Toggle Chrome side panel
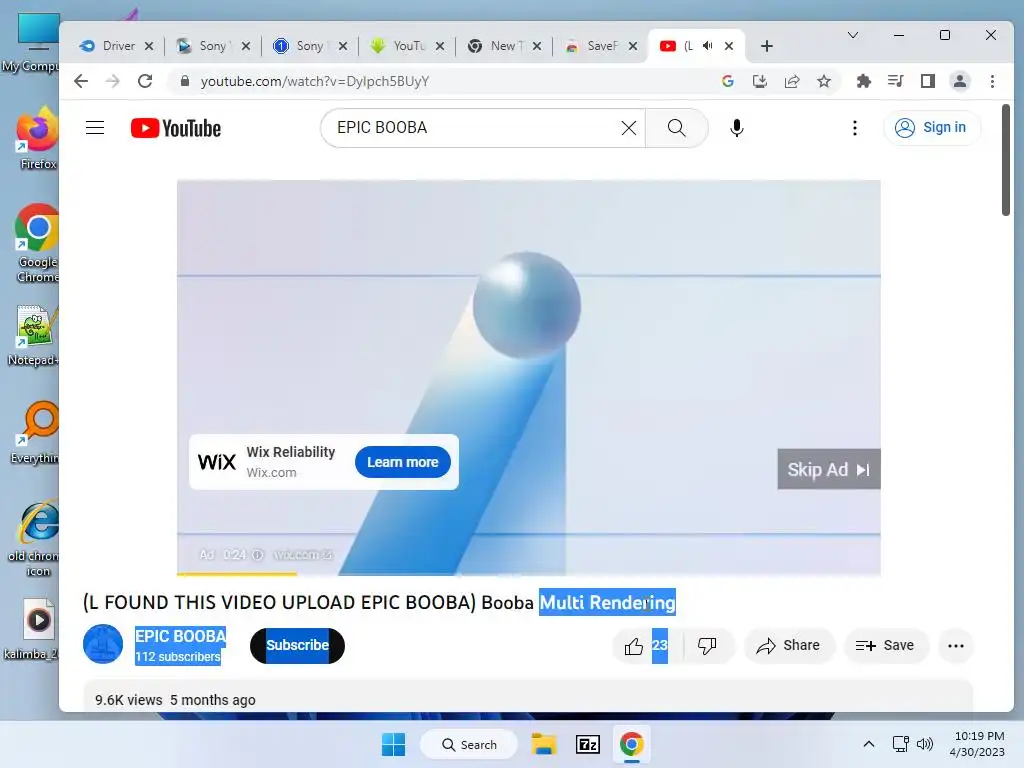The width and height of the screenshot is (1024, 768). (x=927, y=81)
